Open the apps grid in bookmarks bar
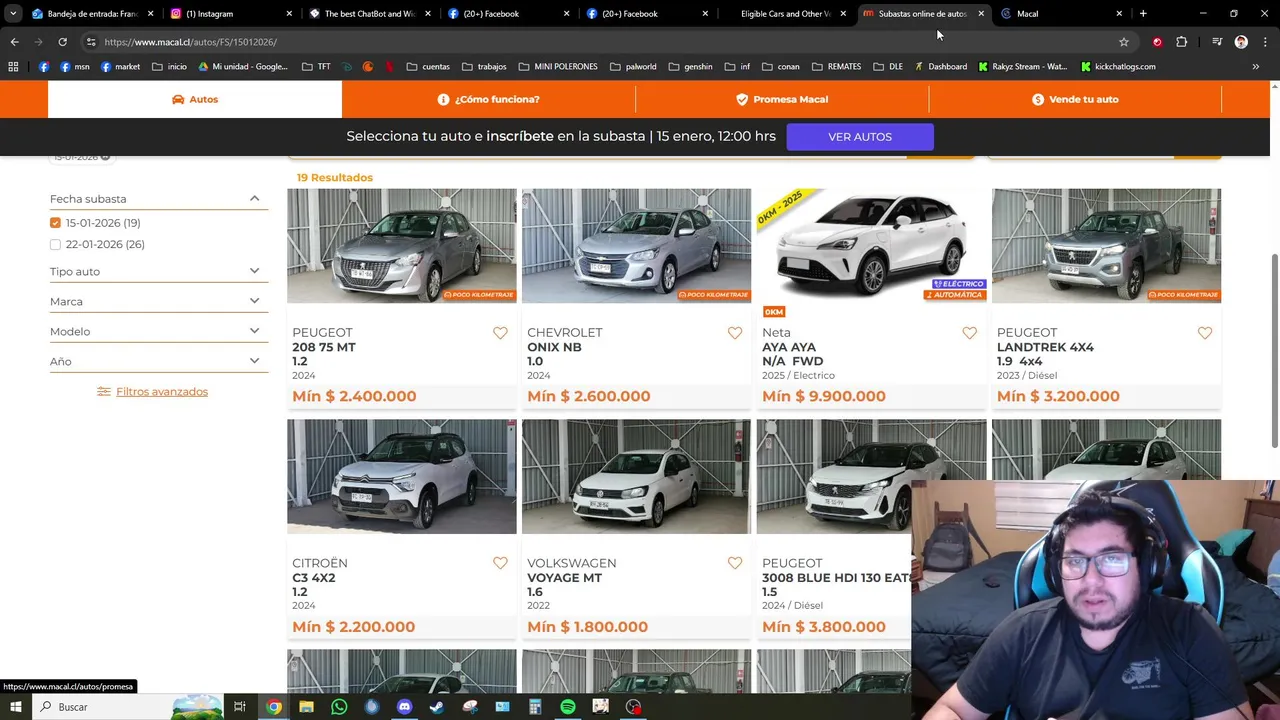1280x720 pixels. coord(13,67)
